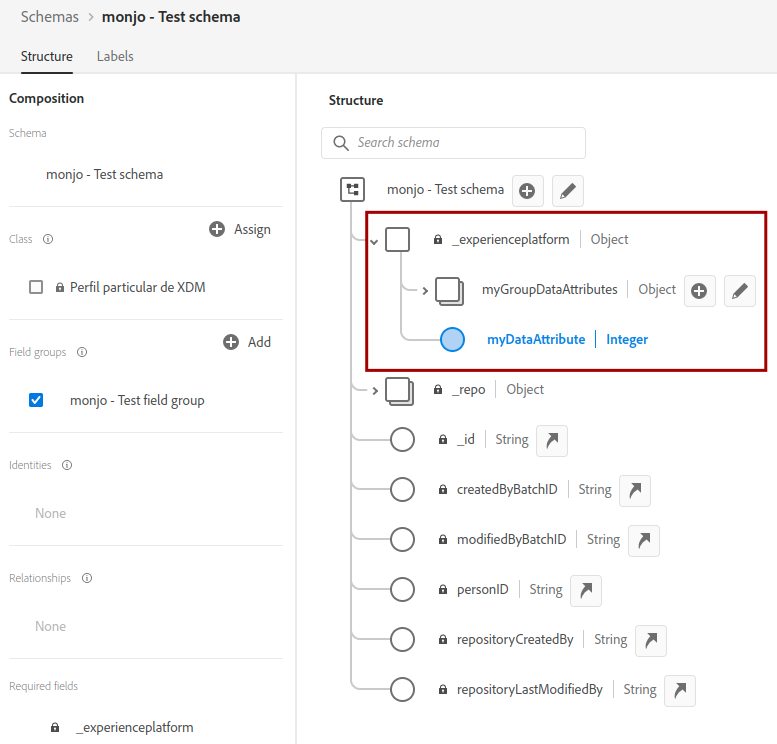The image size is (777, 744).
Task: Uncheck monjo - Test field group checkbox
Action: click(x=36, y=400)
